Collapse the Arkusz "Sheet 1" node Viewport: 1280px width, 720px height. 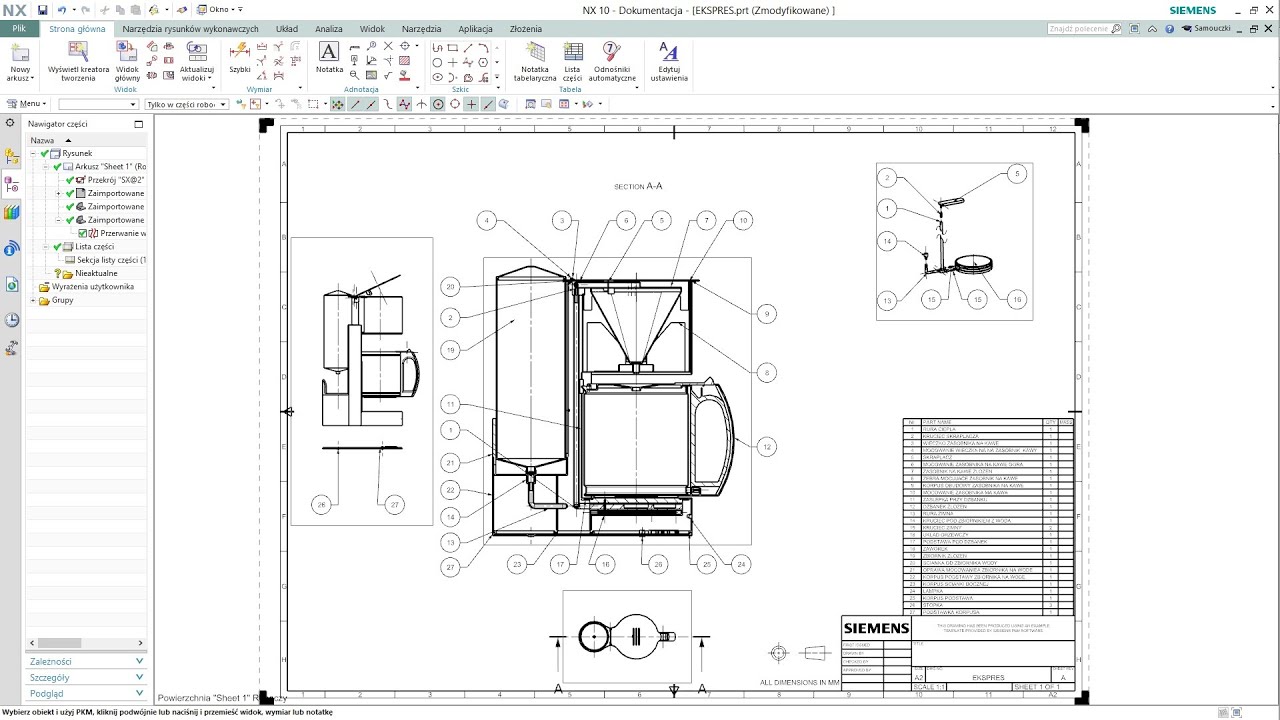[46, 166]
